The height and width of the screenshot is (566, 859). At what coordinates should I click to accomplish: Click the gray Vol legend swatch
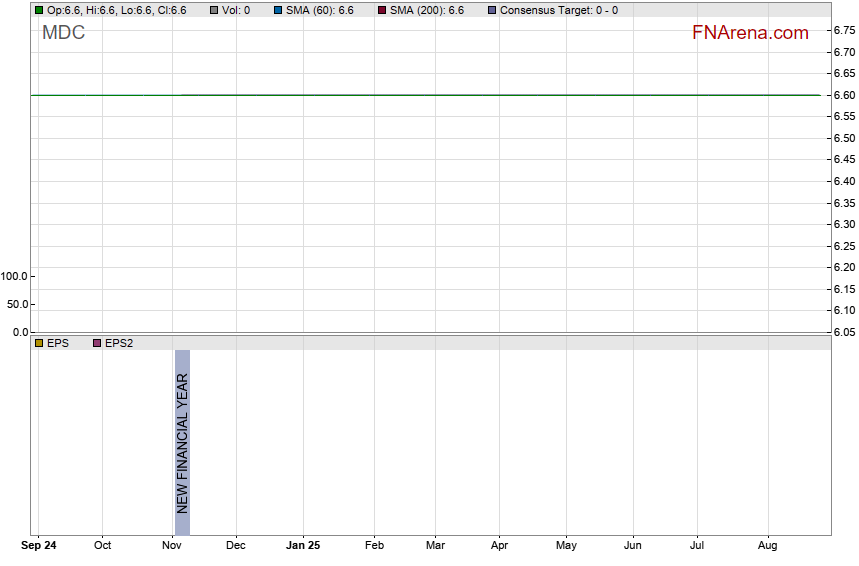coord(214,10)
